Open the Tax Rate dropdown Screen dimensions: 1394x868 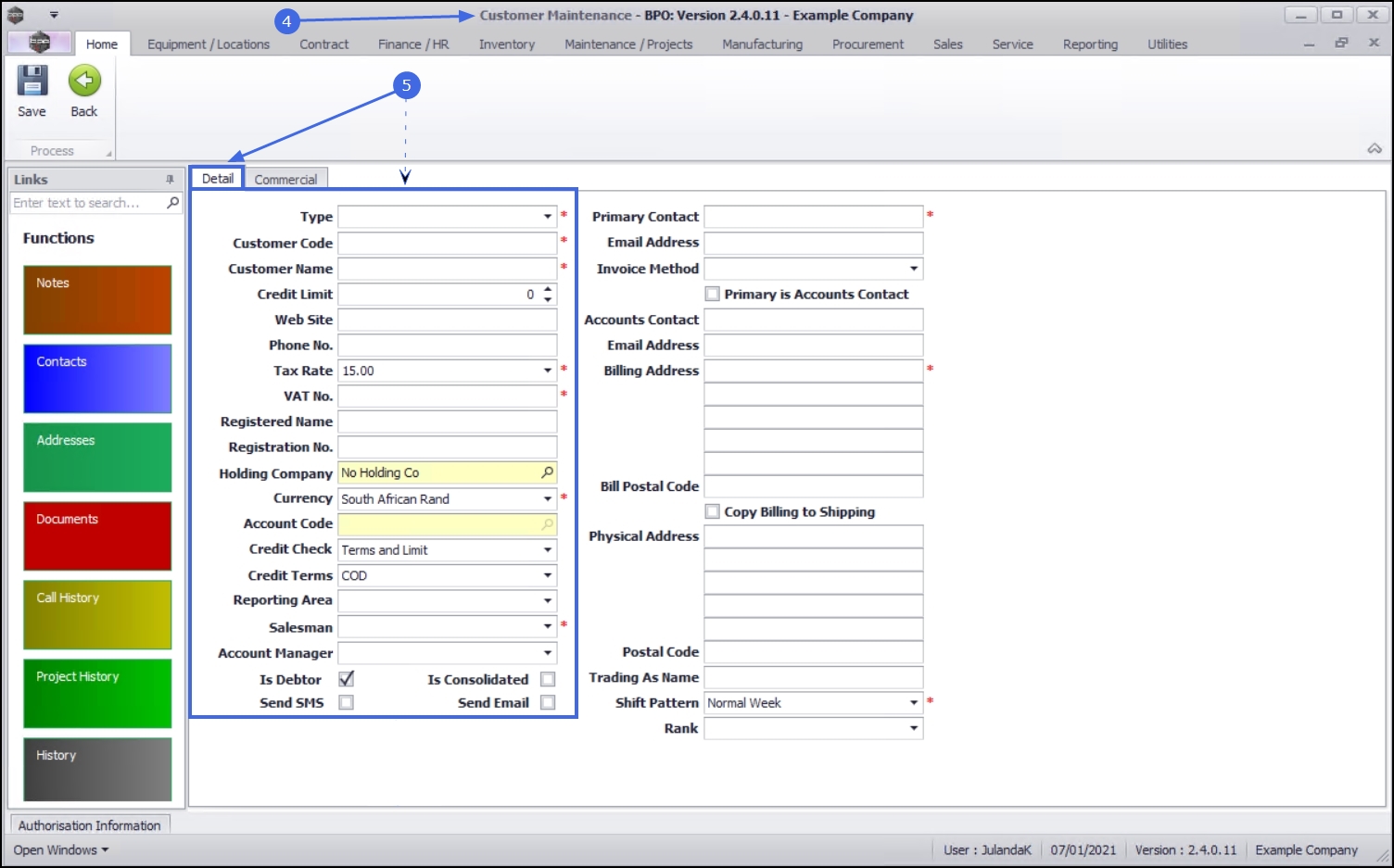tap(548, 371)
